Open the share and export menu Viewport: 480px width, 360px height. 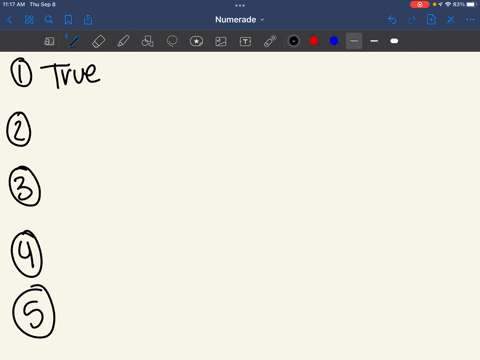[88, 20]
